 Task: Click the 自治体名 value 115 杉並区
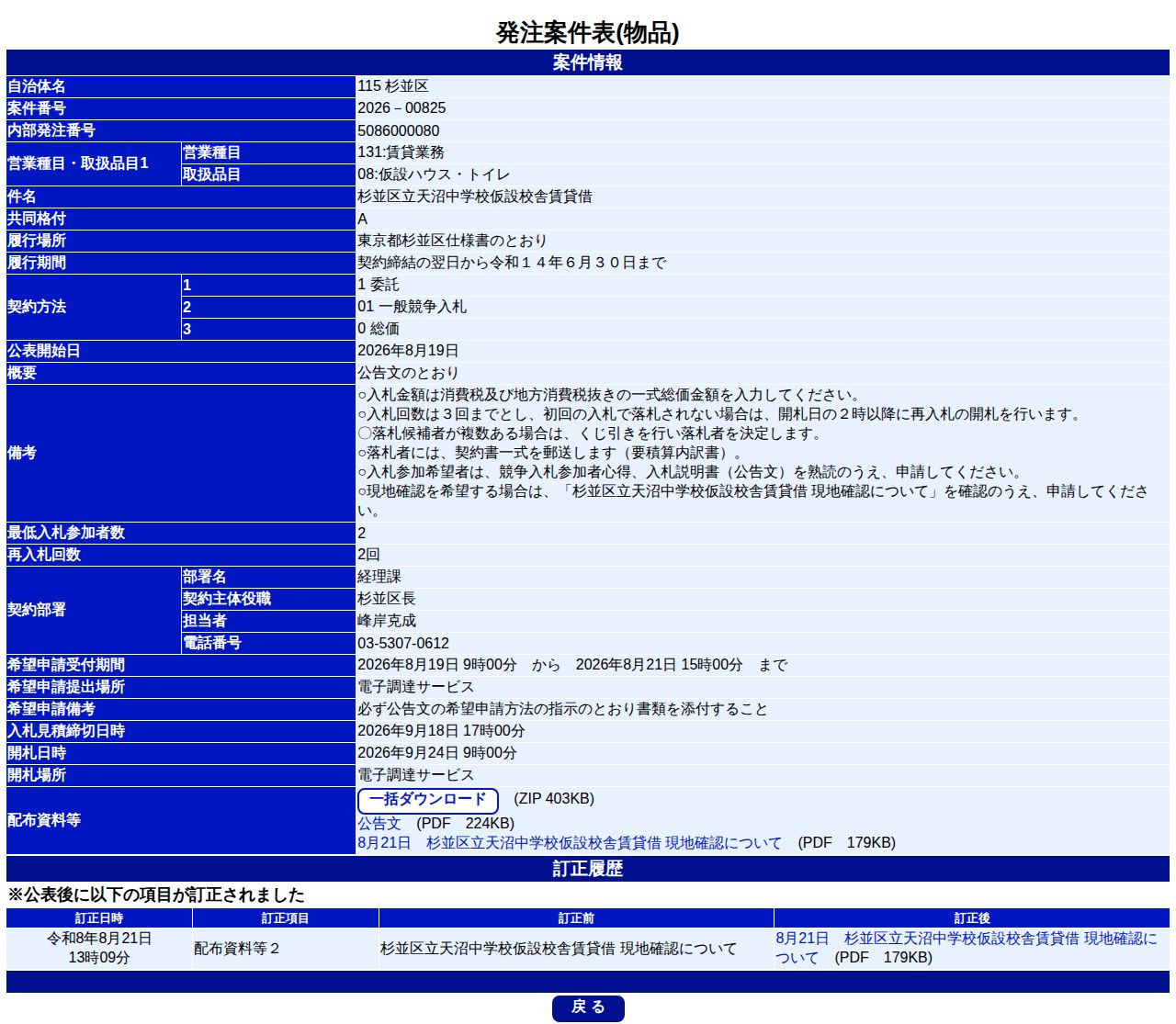(x=393, y=86)
